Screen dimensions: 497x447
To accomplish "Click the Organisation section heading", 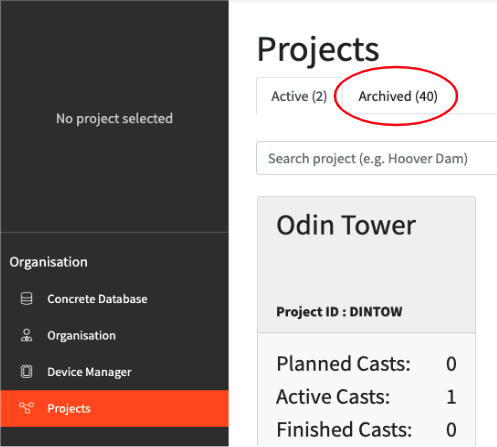I will [48, 262].
